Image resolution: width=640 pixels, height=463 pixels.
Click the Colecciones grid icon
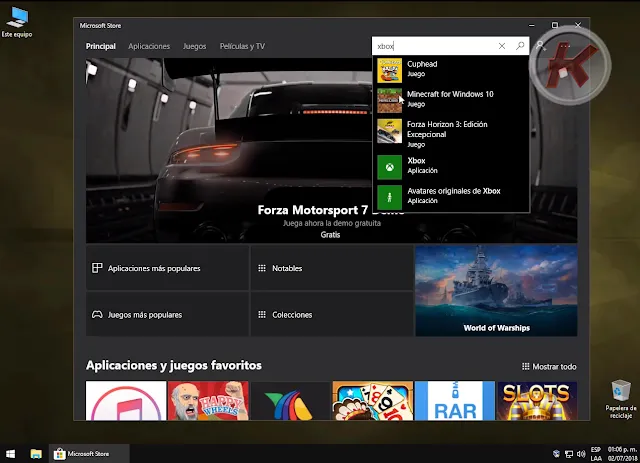262,314
